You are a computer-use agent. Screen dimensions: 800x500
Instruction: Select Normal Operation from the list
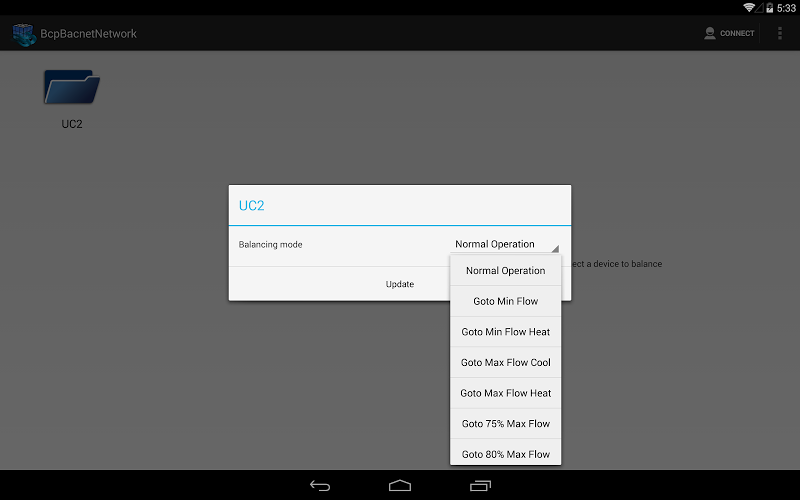[506, 271]
